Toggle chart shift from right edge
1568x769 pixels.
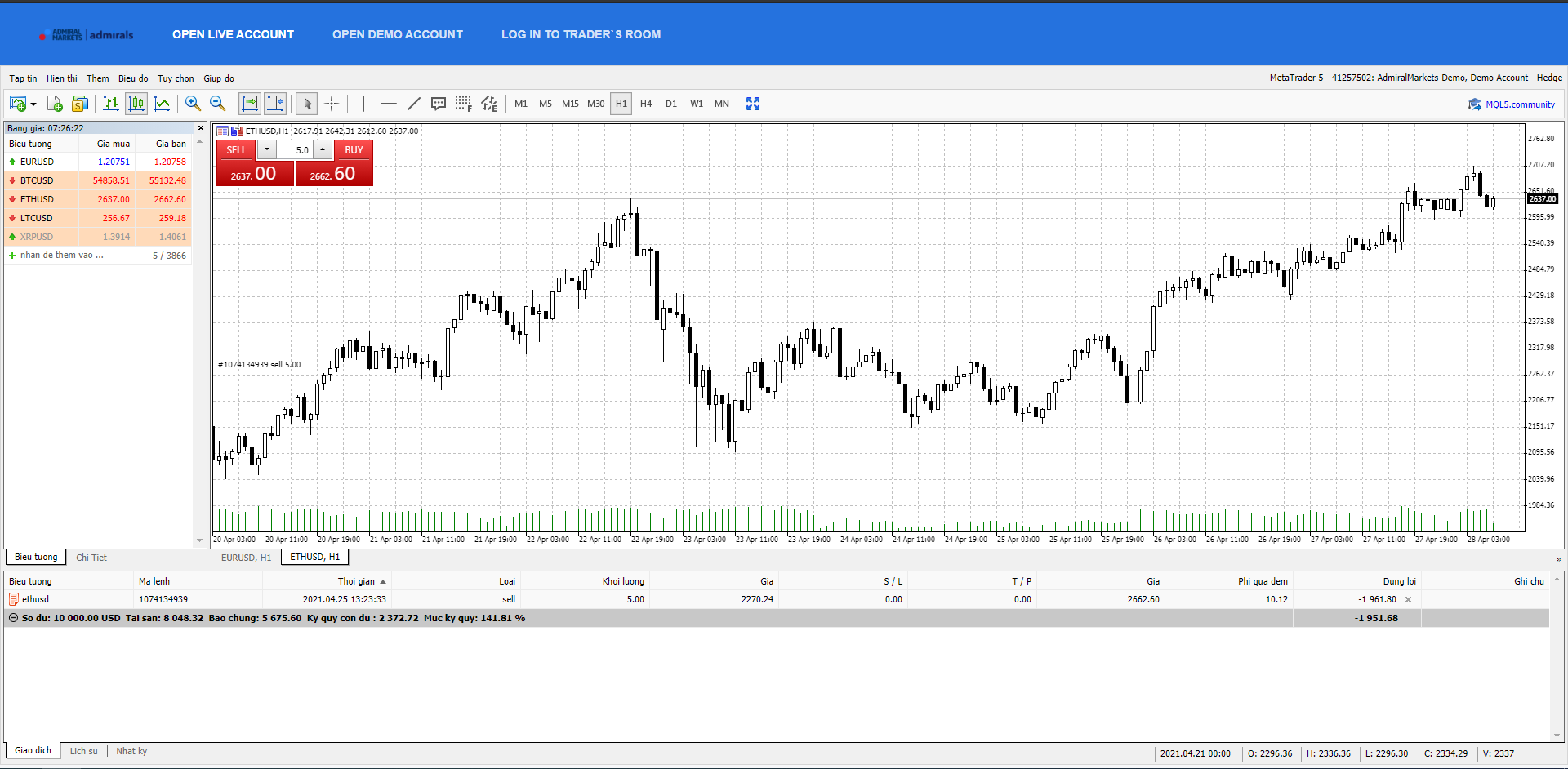276,104
